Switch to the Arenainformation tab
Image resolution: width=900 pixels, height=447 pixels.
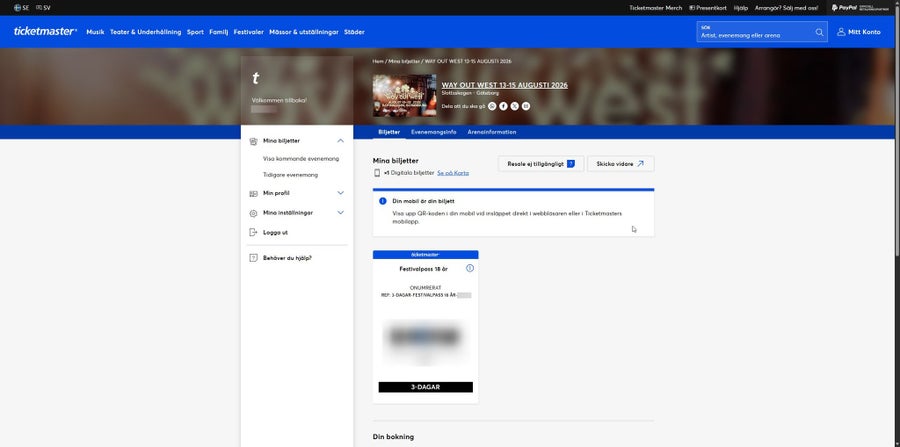coord(492,132)
